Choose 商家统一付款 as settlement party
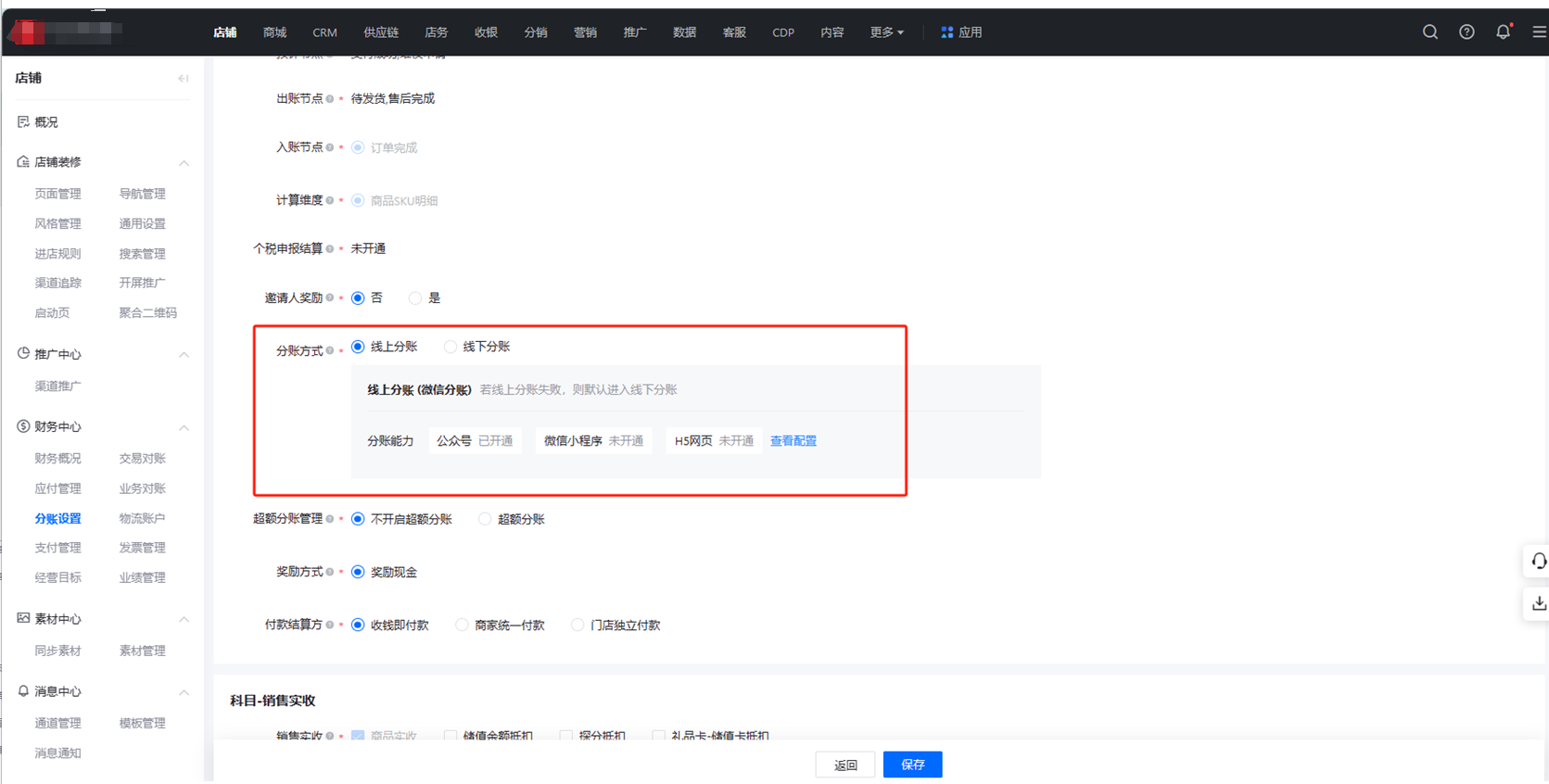Image resolution: width=1549 pixels, height=784 pixels. click(462, 626)
